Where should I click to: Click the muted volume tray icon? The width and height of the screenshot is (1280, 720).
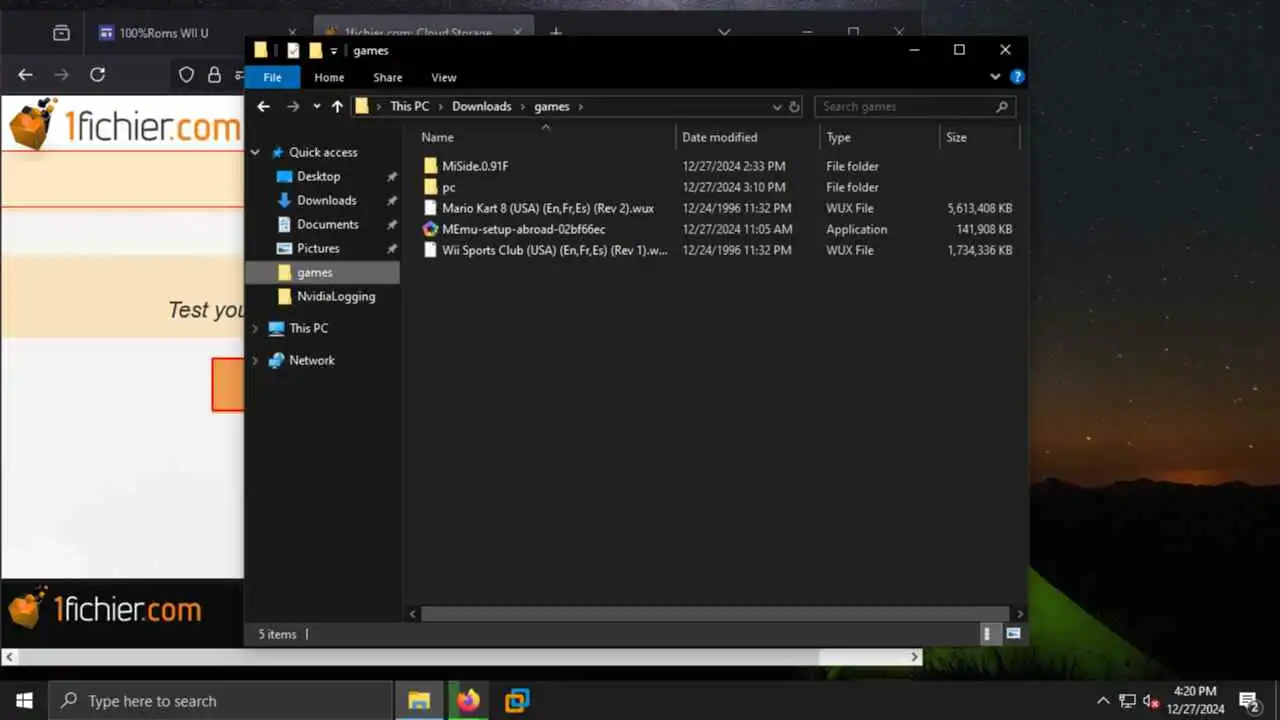[1151, 701]
